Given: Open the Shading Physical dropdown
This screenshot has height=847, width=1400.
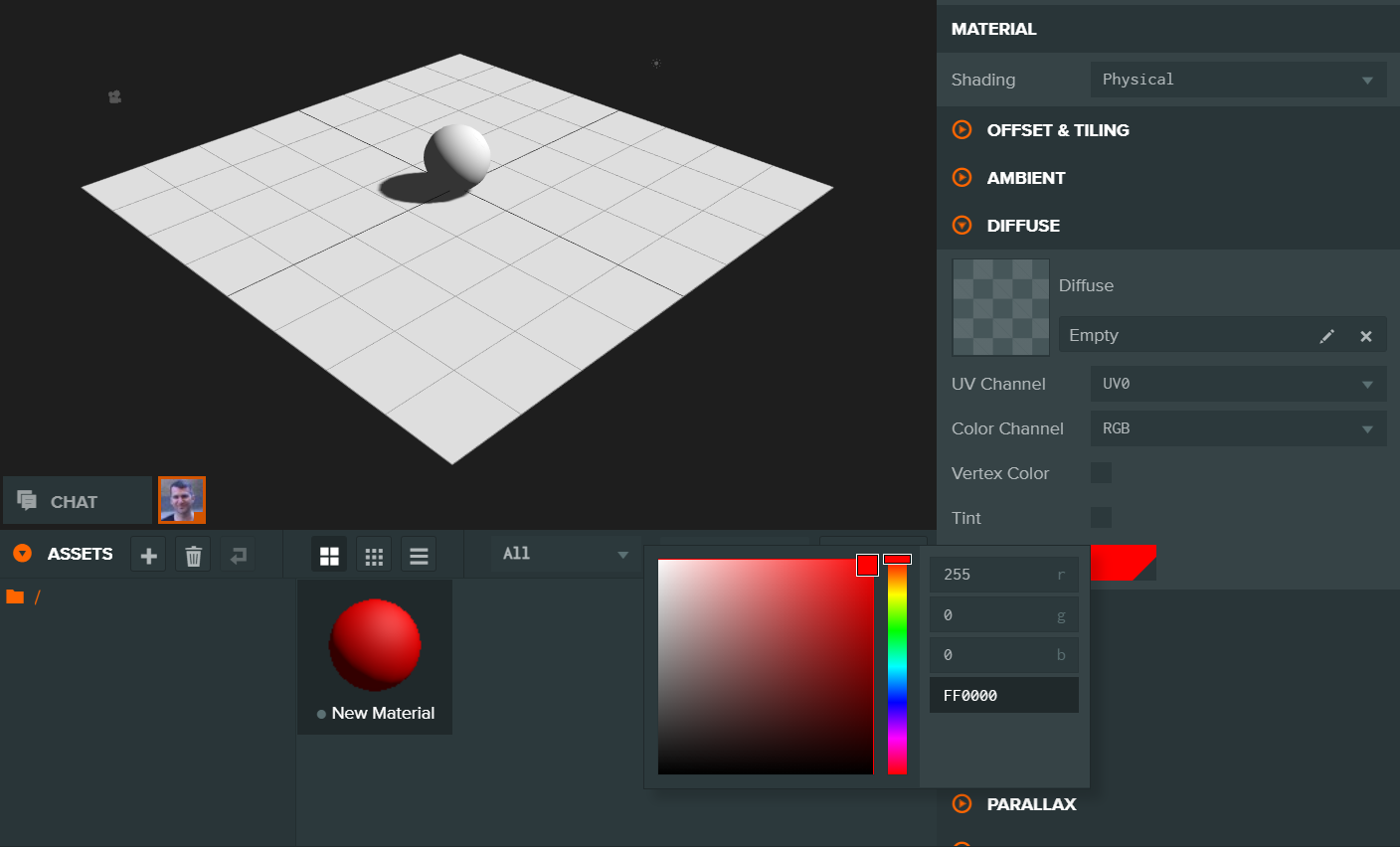Looking at the screenshot, I should coord(1238,80).
